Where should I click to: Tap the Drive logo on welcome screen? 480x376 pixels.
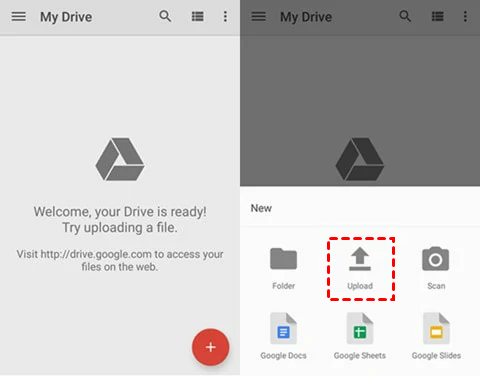[x=120, y=159]
